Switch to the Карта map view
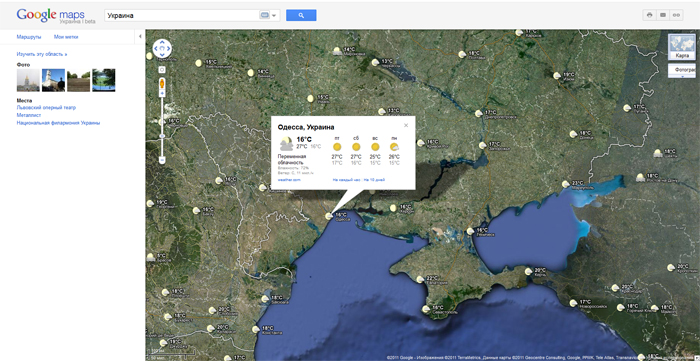The image size is (700, 361). tap(682, 47)
